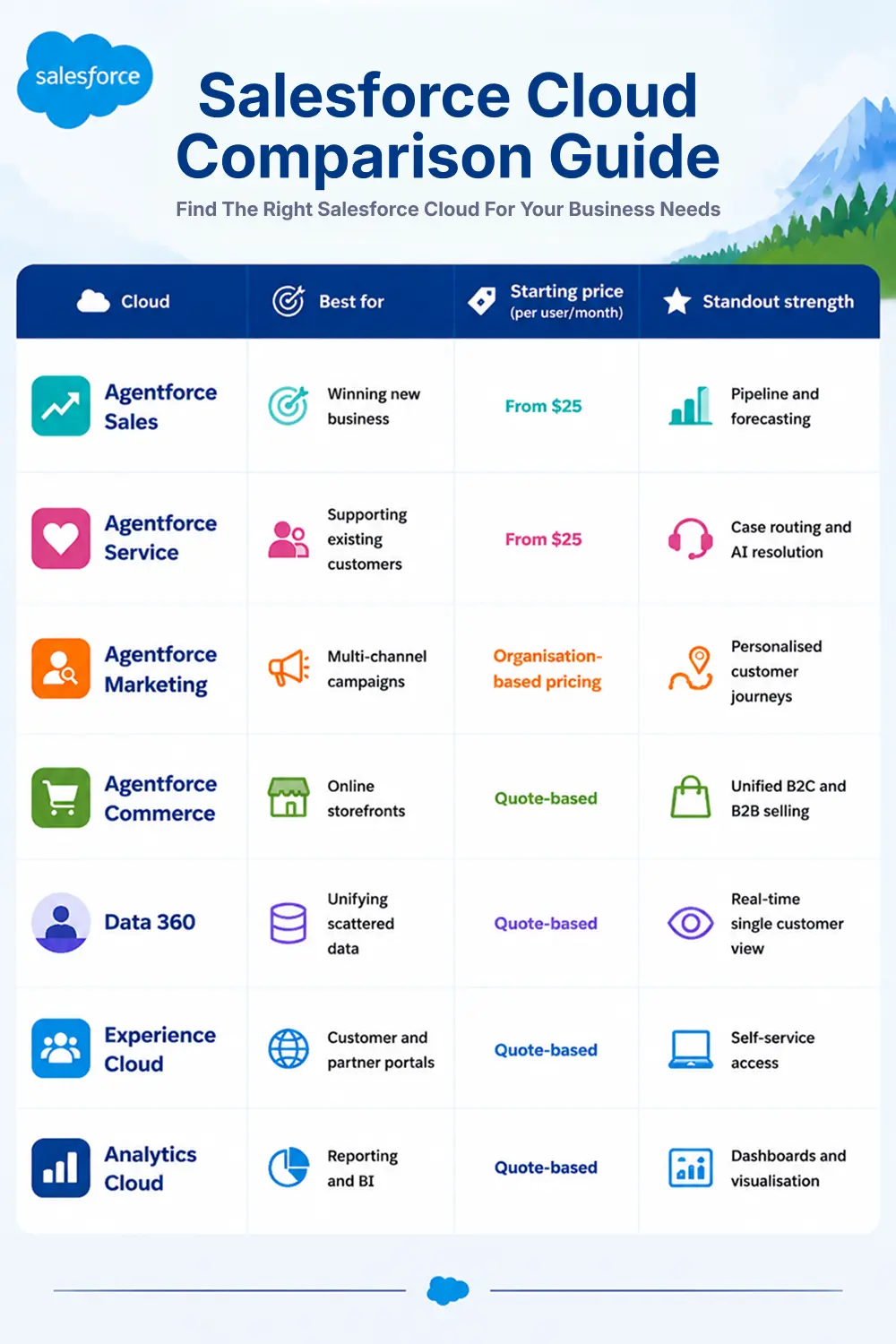Click the target icon beside 'Winning new business'
The height and width of the screenshot is (1344, 896).
pos(289,406)
